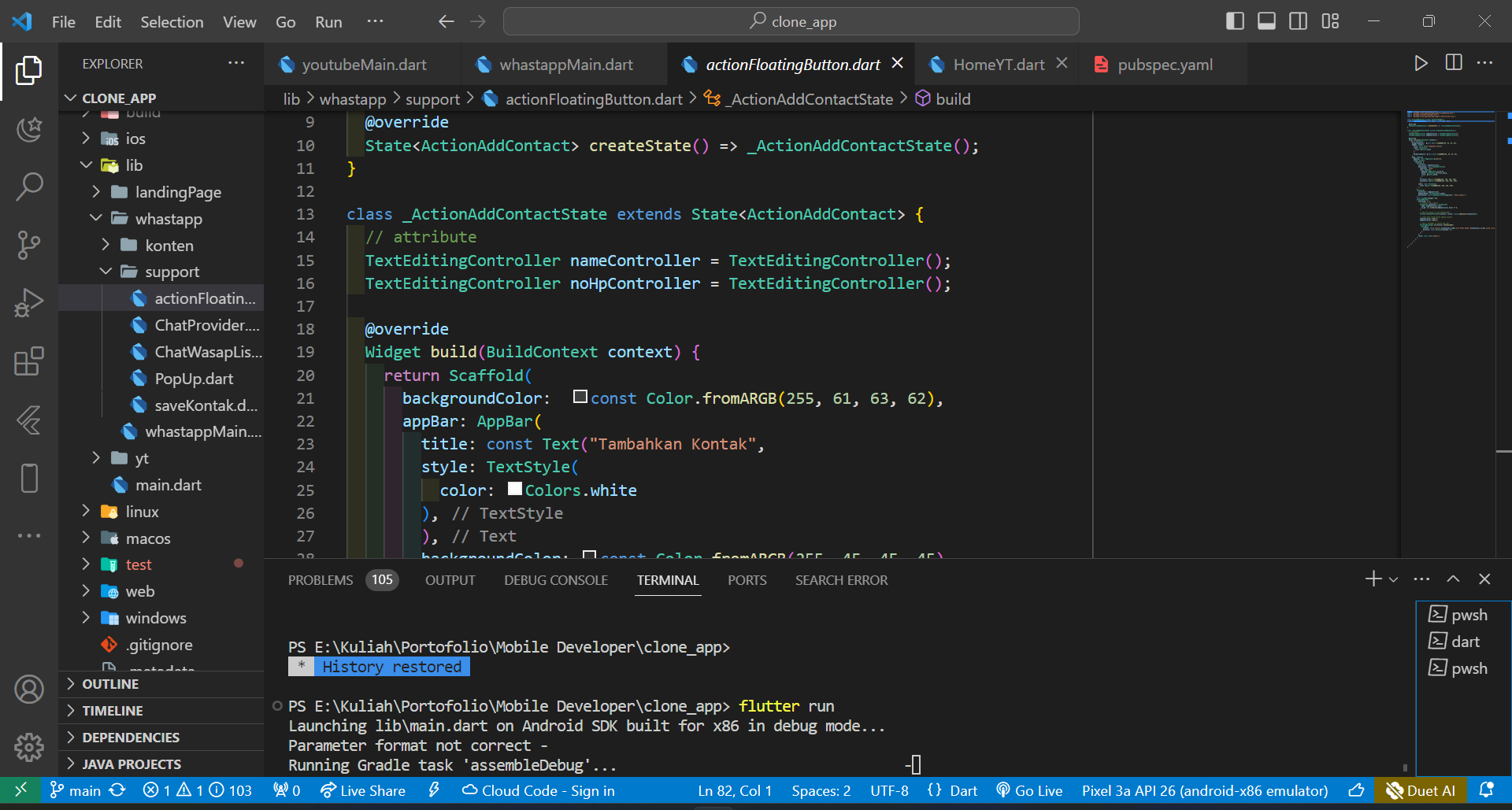Screen dimensions: 1512x810
Task: Click Cloud Code - Sign in
Action: point(539,790)
